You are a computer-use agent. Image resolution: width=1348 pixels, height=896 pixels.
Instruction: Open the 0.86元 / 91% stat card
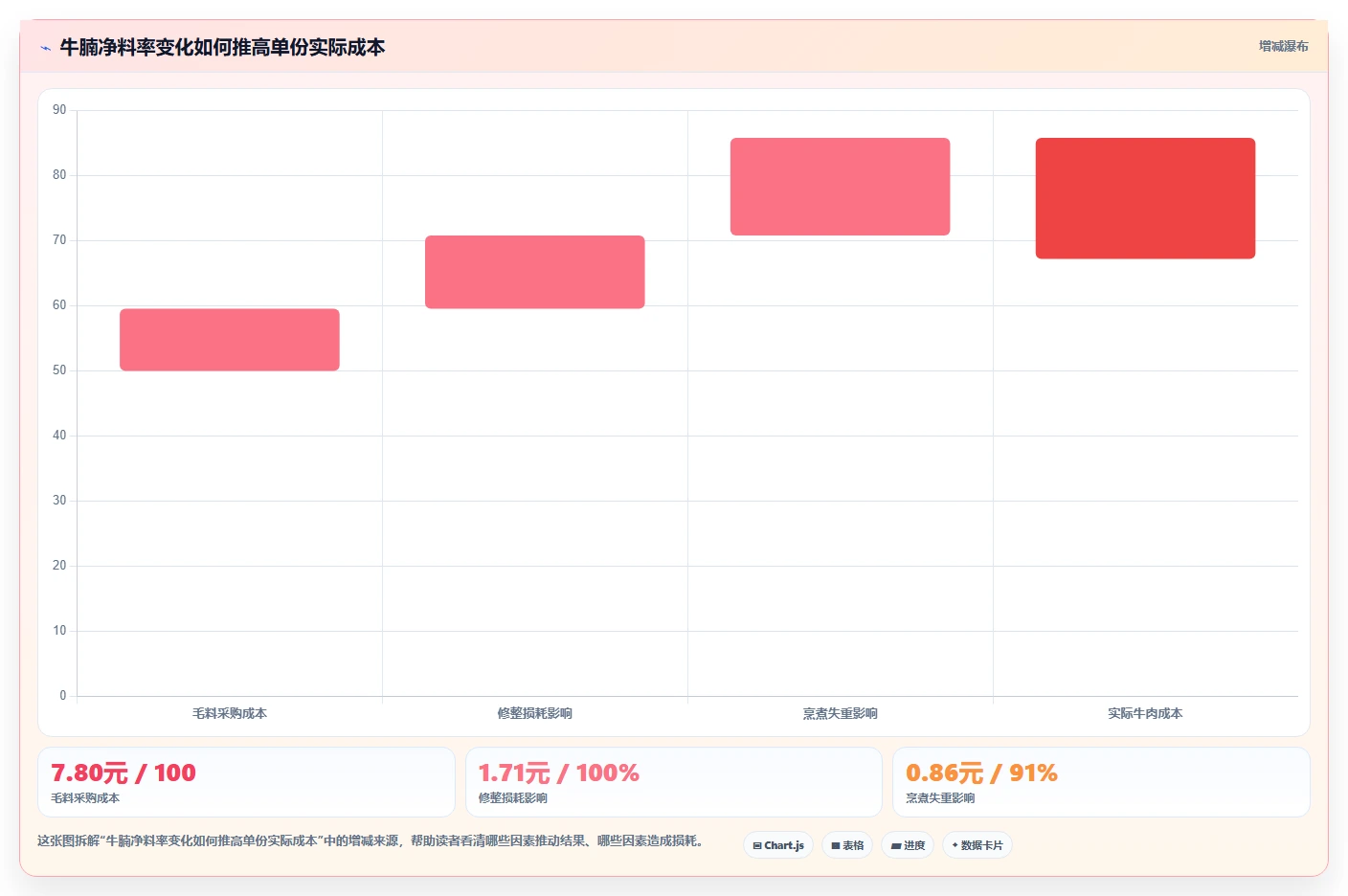coord(1101,782)
